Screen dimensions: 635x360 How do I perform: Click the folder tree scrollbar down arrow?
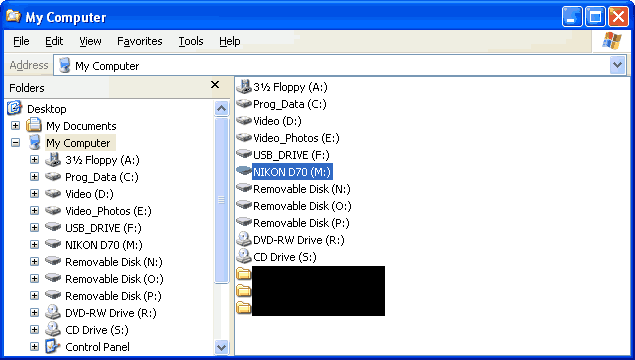click(x=222, y=347)
